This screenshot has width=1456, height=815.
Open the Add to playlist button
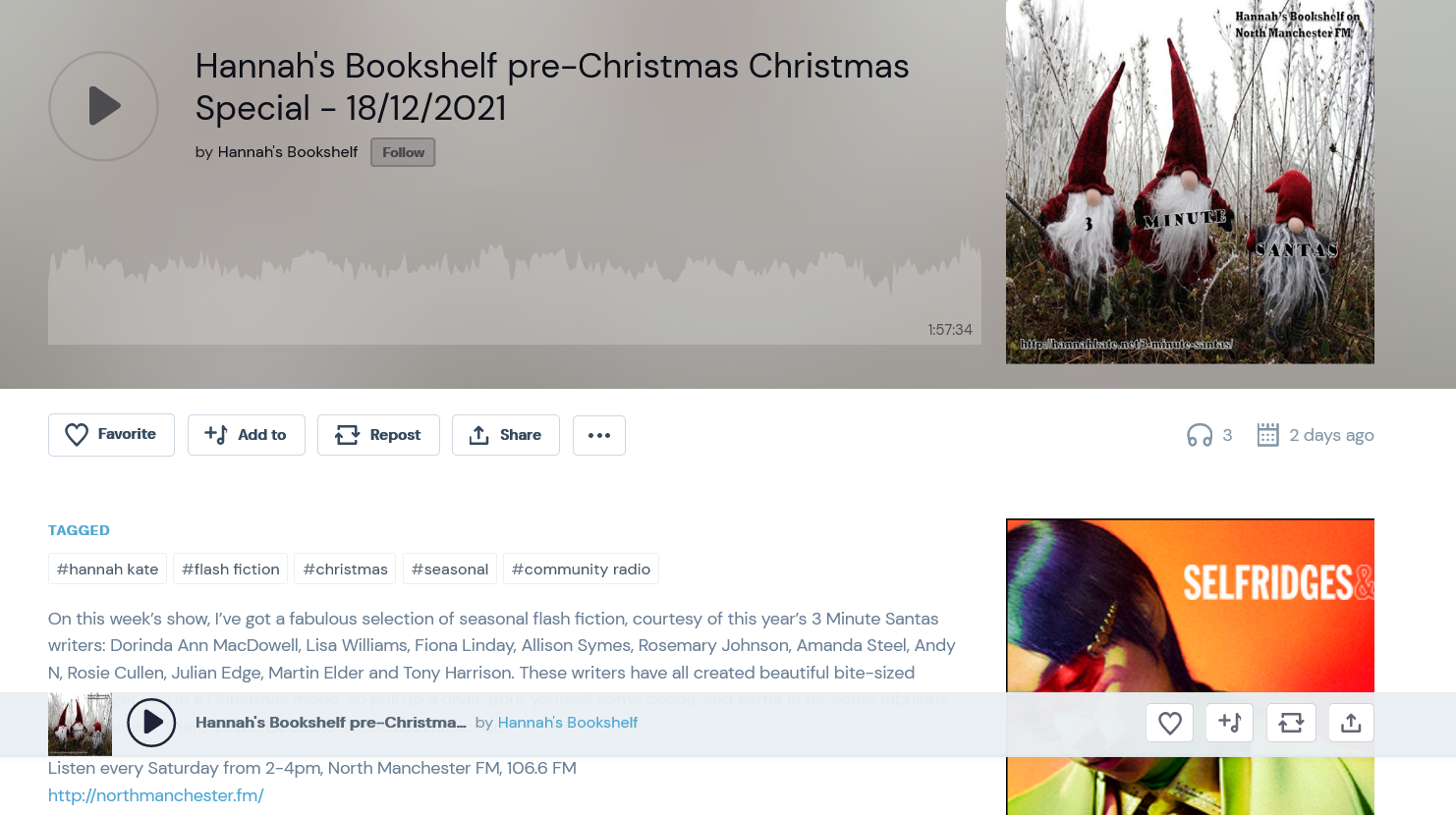[x=246, y=435]
